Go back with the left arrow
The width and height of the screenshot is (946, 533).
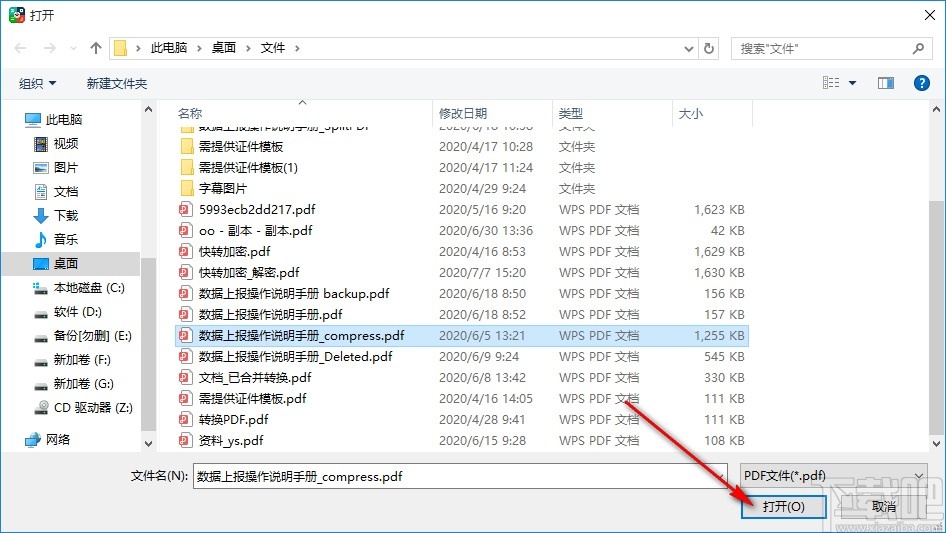[x=20, y=48]
